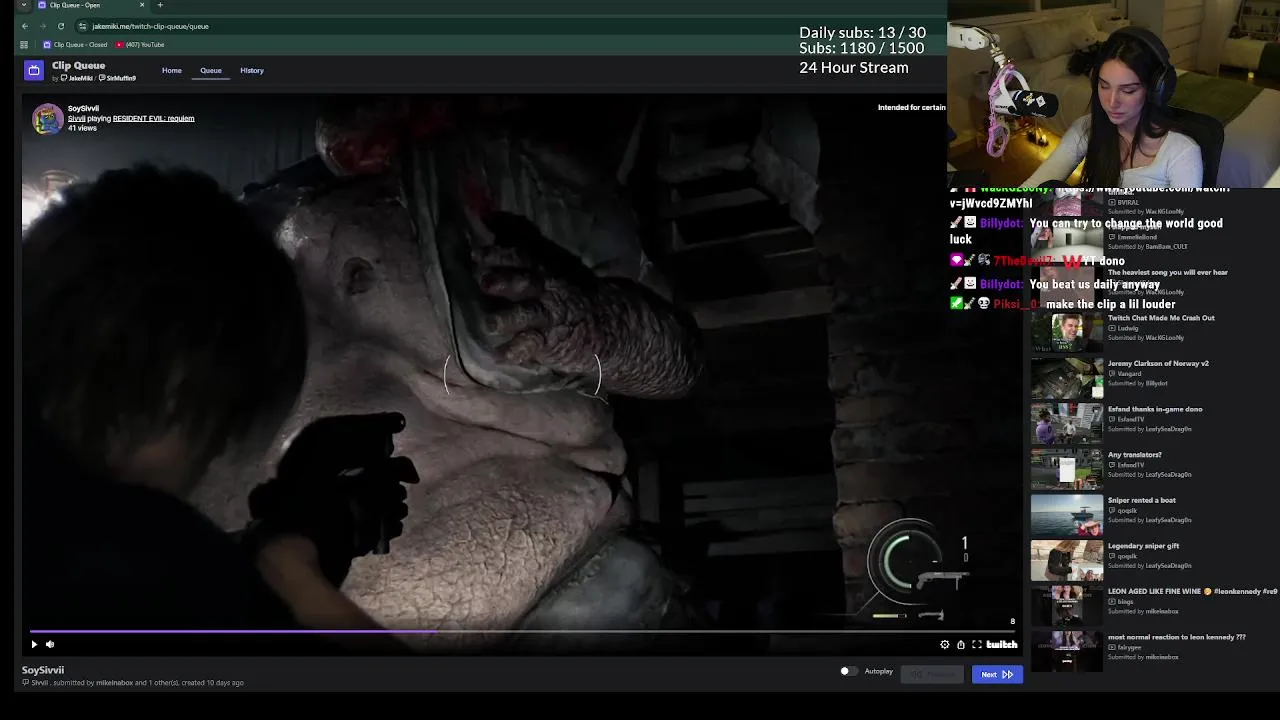Click SoySivvii title below the player
Screen dimensions: 1280x720
[x=43, y=670]
